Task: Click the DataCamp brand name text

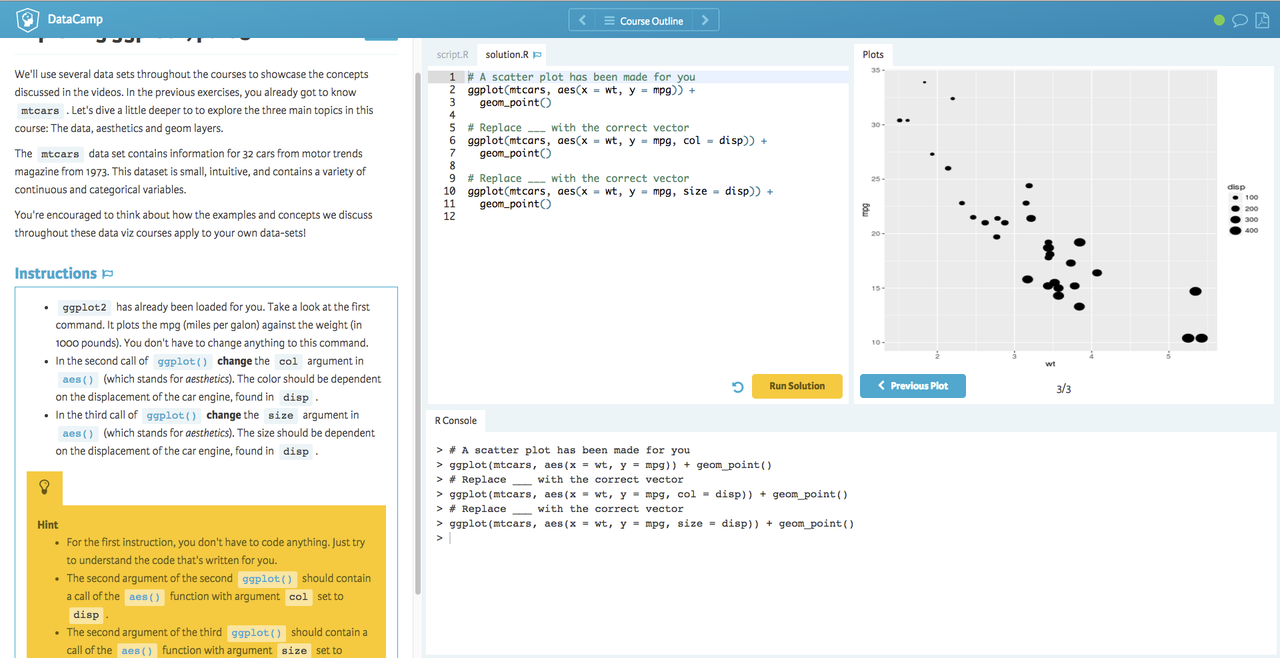Action: (x=75, y=19)
